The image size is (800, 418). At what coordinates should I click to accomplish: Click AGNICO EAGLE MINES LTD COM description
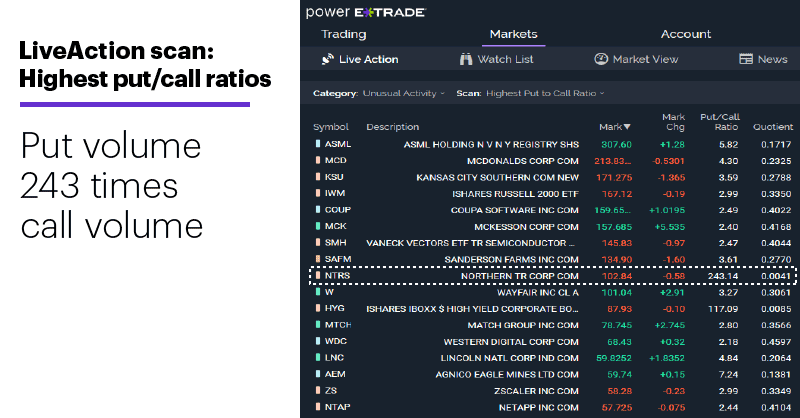click(507, 375)
